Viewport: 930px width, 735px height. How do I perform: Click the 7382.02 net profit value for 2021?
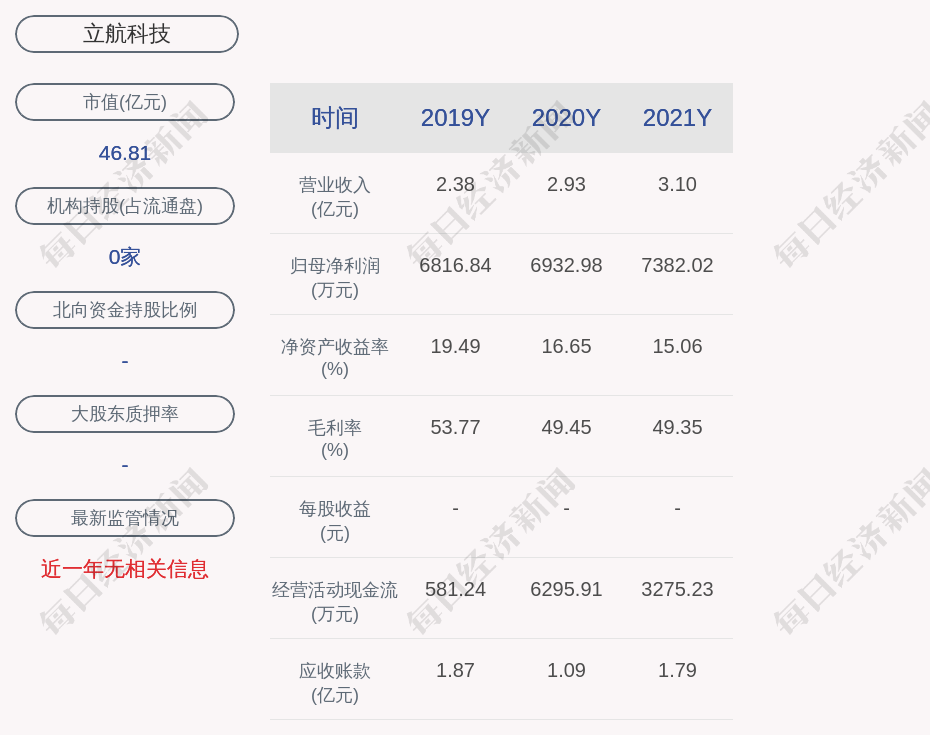click(x=677, y=266)
